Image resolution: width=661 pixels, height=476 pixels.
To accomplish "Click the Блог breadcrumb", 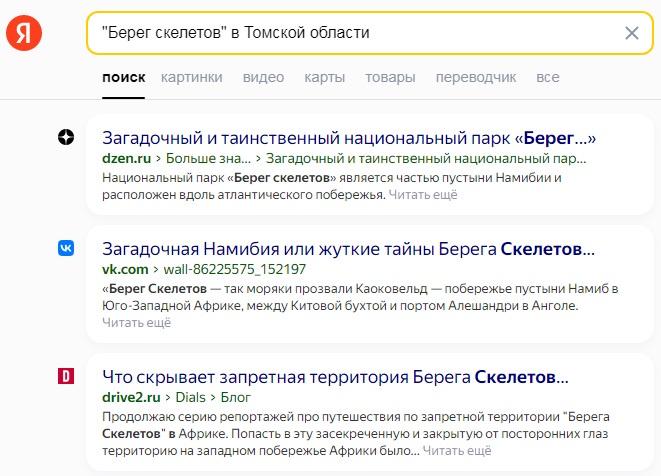I will coord(236,397).
